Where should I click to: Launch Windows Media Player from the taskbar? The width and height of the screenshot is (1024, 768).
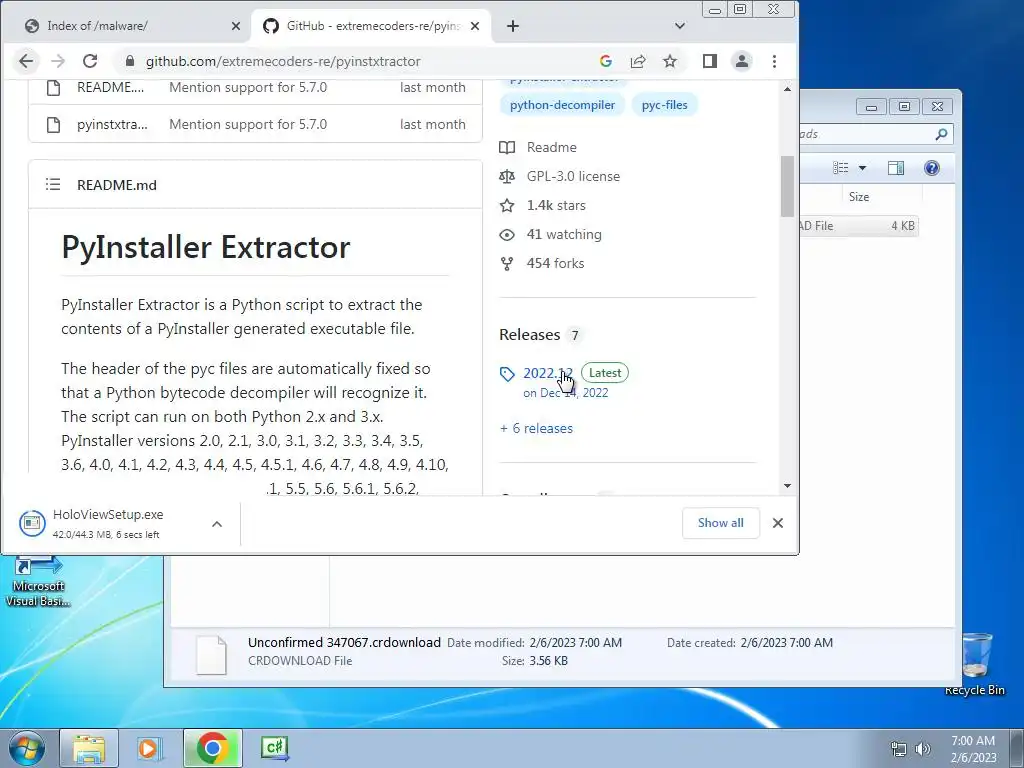(x=150, y=748)
